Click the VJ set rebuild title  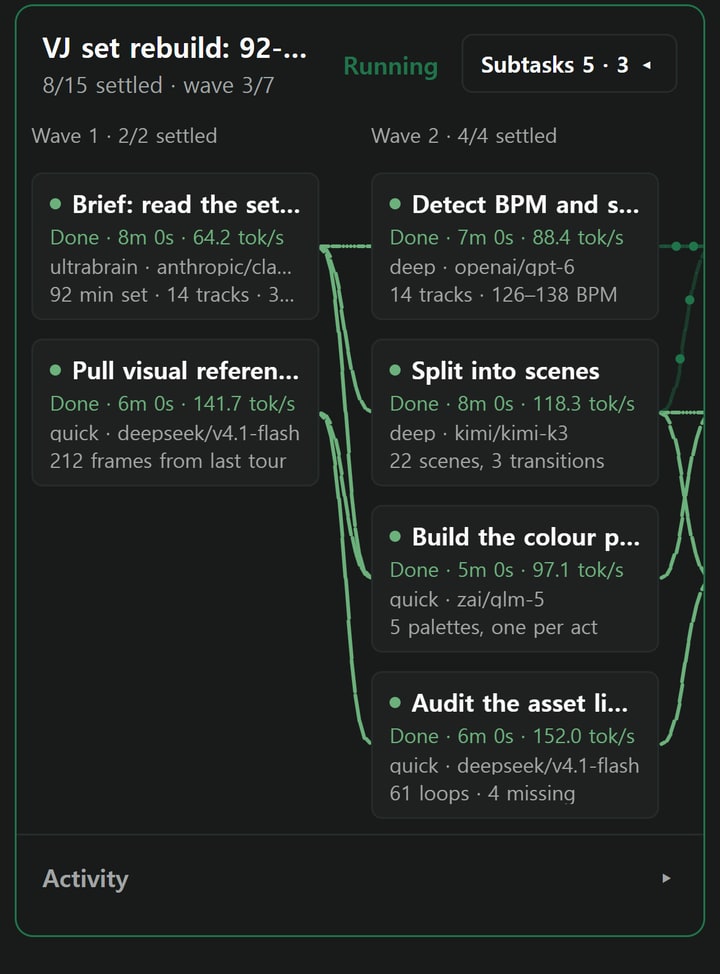coord(175,48)
